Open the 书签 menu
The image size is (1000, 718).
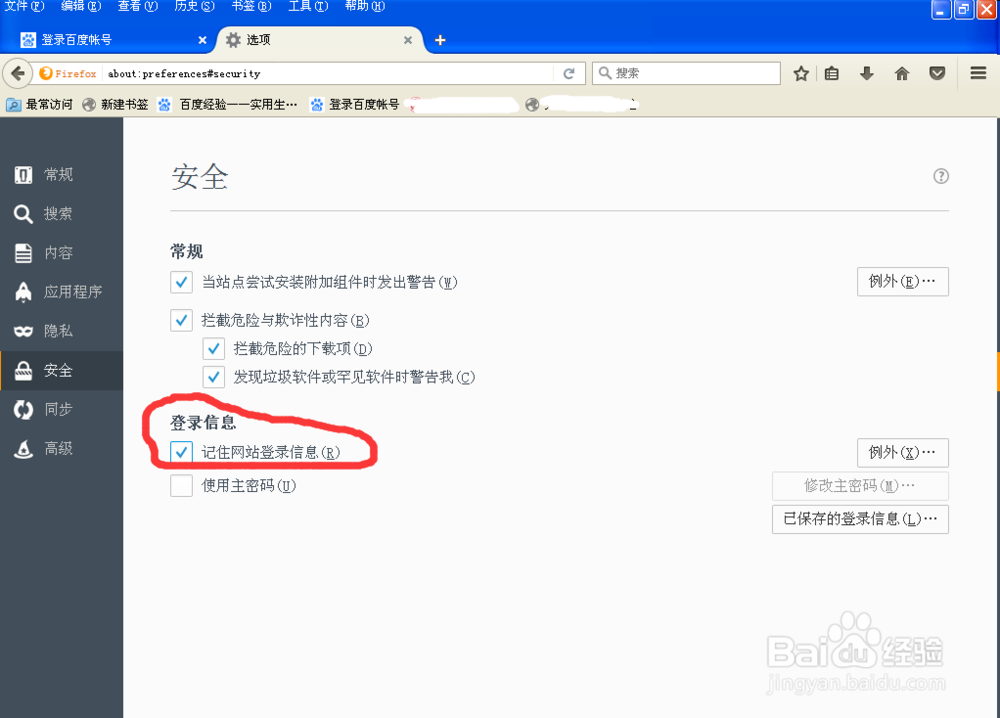point(251,6)
